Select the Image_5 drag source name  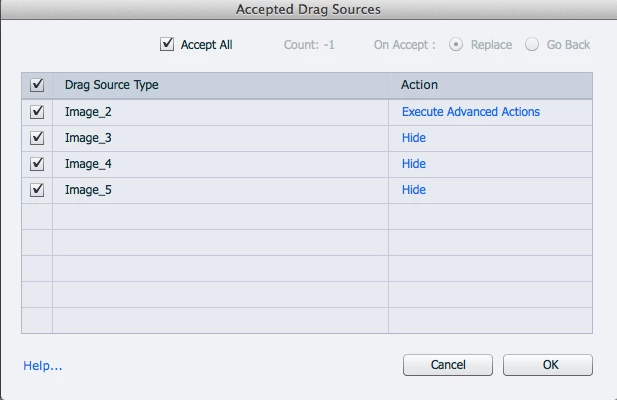coord(88,190)
